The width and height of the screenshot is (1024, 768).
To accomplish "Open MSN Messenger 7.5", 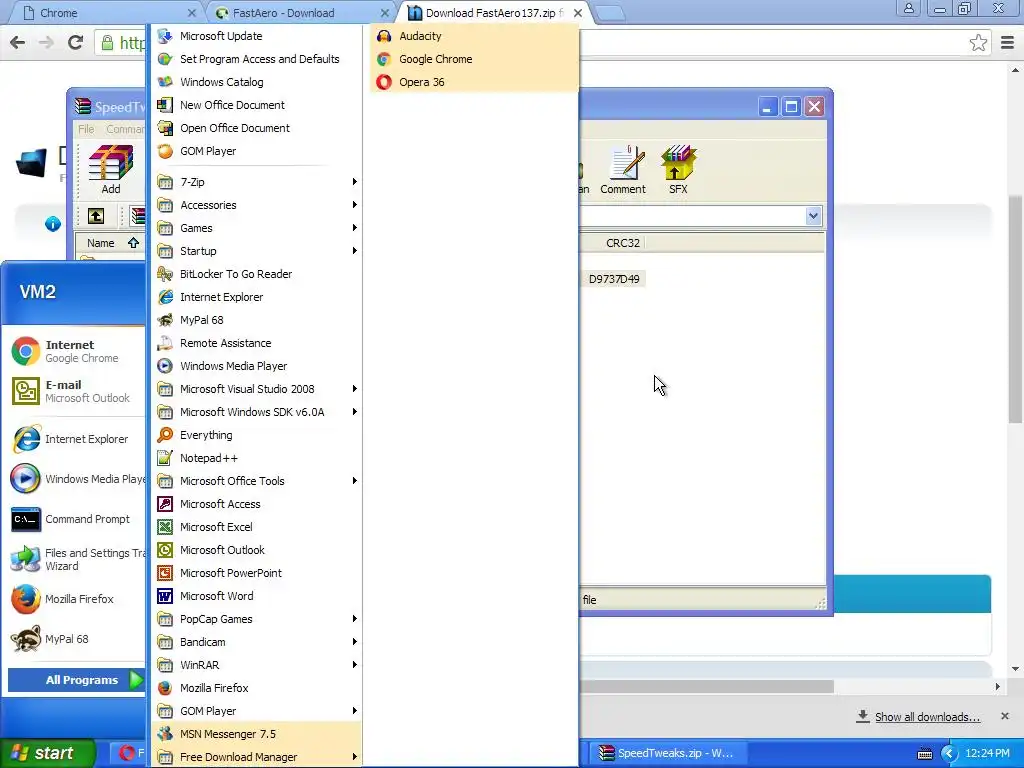I will (257, 734).
